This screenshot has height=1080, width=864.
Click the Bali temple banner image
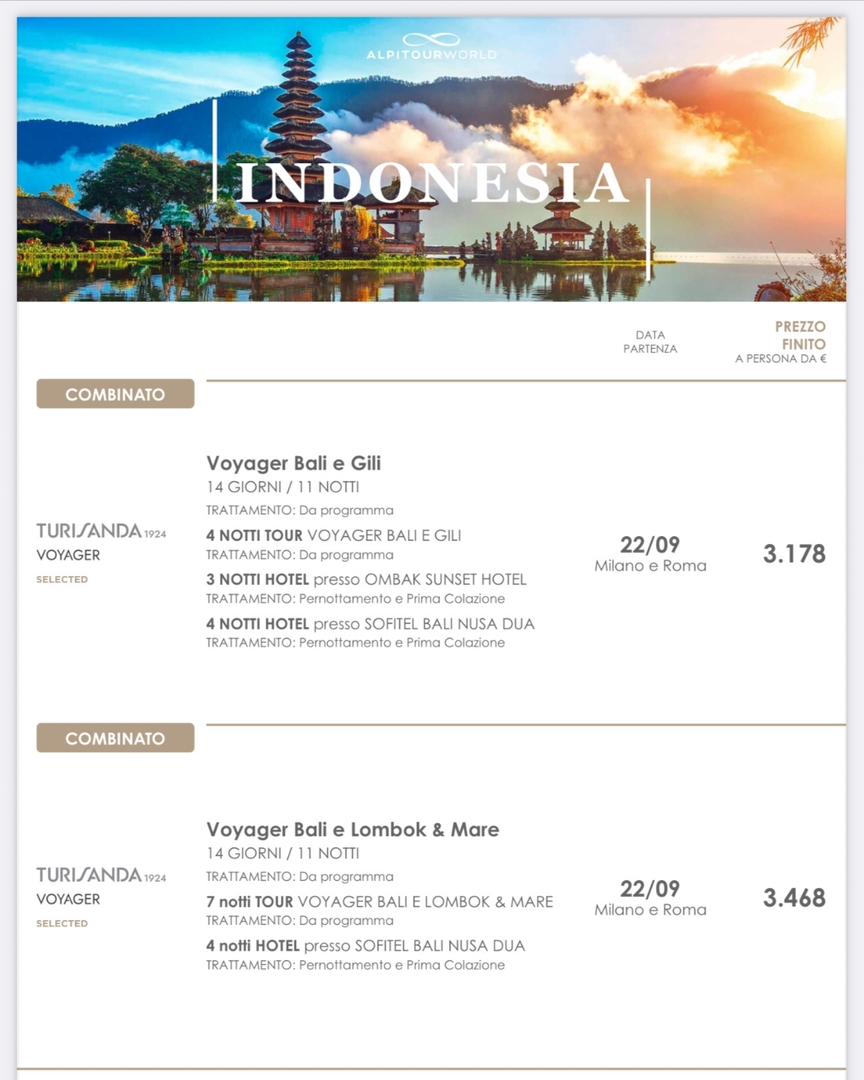[x=431, y=159]
